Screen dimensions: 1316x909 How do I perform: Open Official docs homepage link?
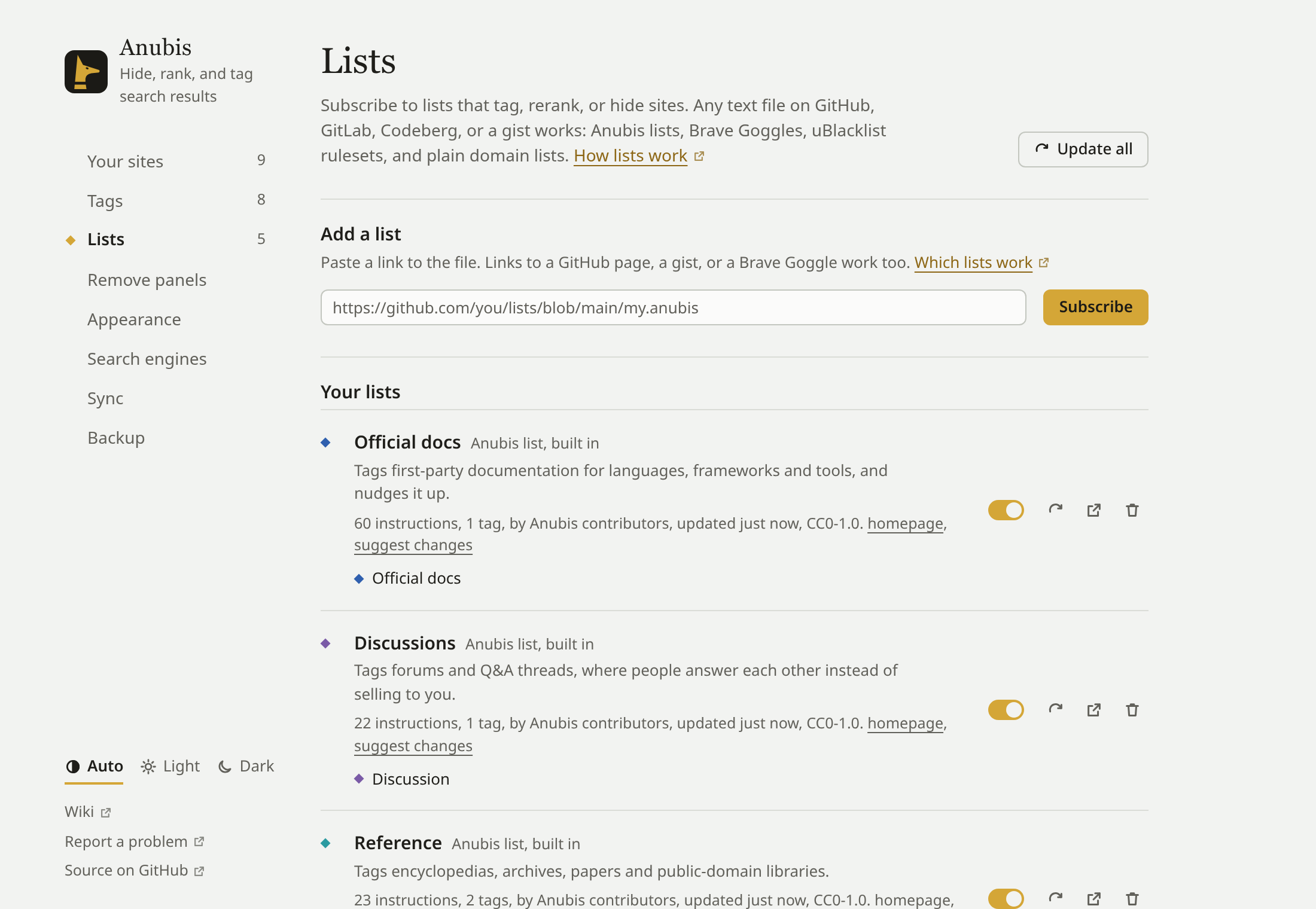click(905, 523)
